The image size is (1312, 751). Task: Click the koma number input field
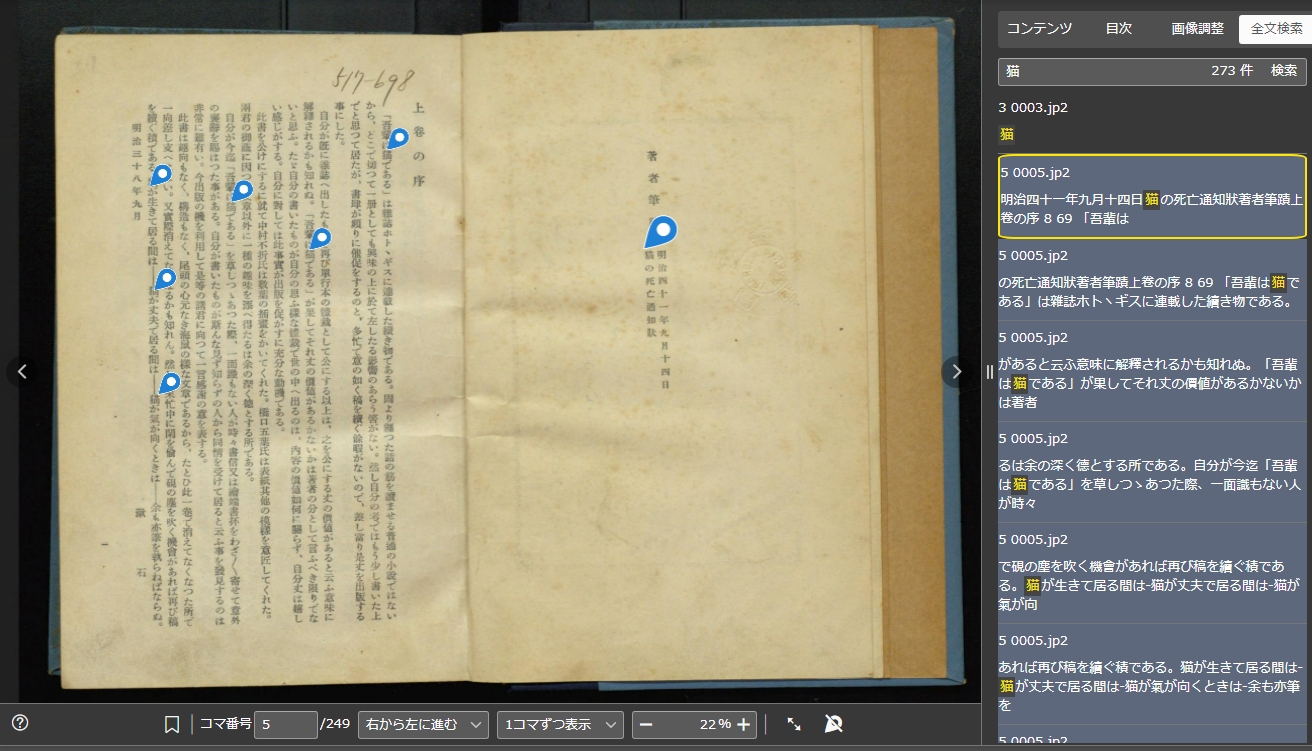285,724
